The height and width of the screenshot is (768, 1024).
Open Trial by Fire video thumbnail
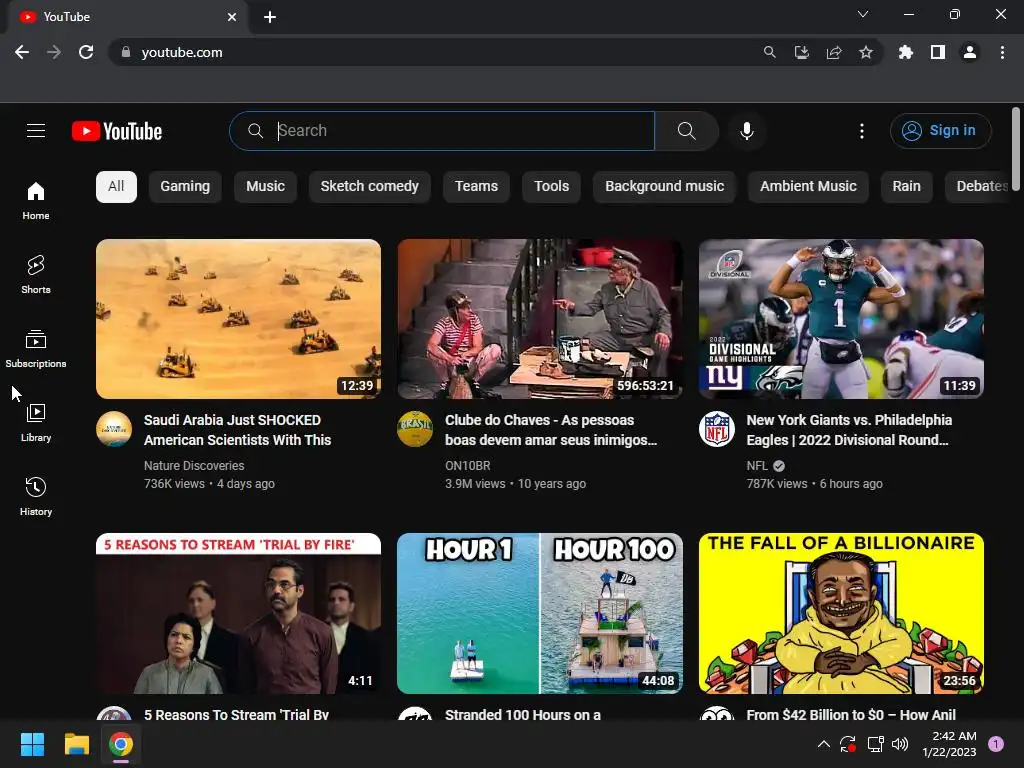(x=238, y=613)
